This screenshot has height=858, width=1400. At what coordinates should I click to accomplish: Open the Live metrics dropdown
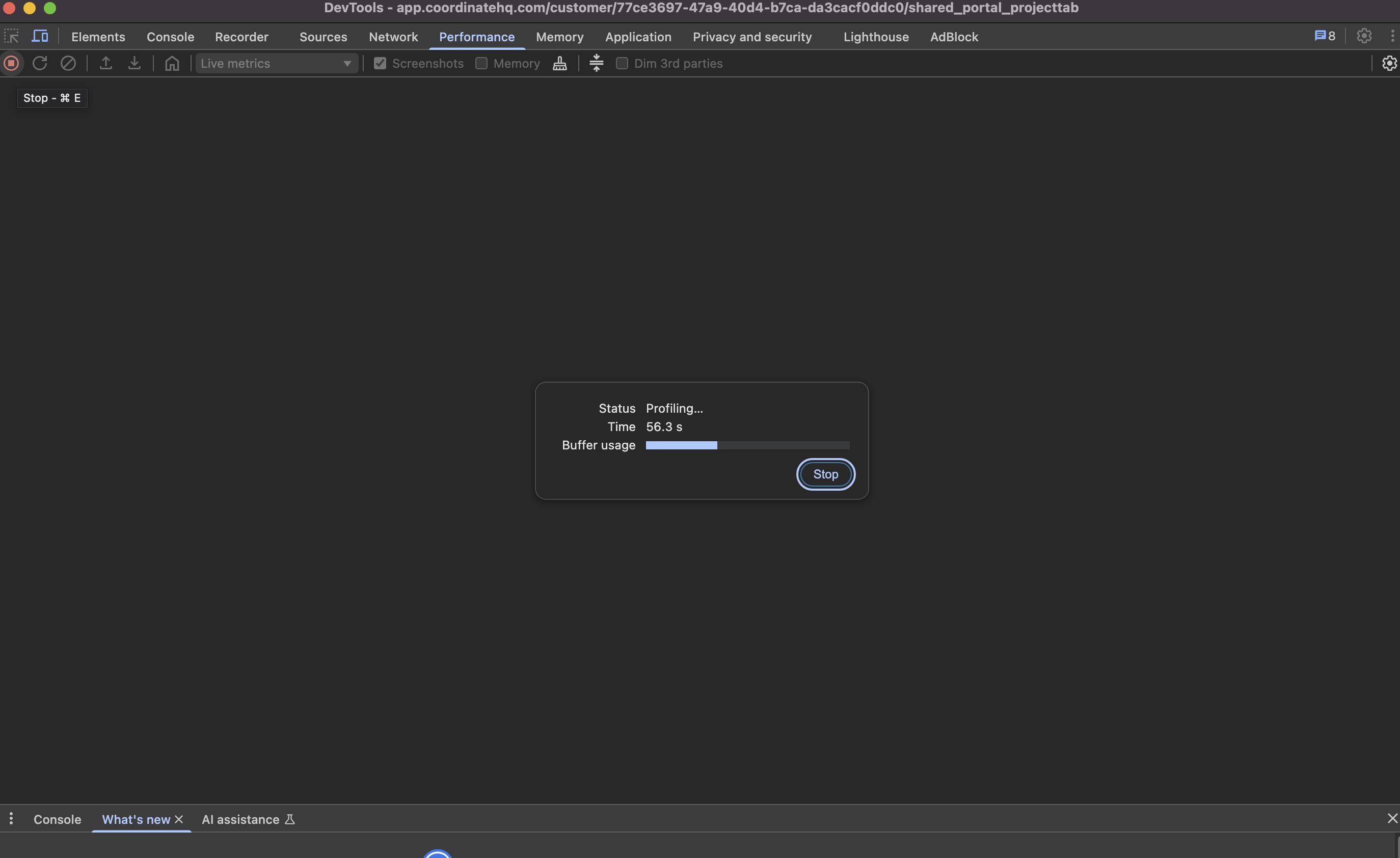click(x=277, y=63)
